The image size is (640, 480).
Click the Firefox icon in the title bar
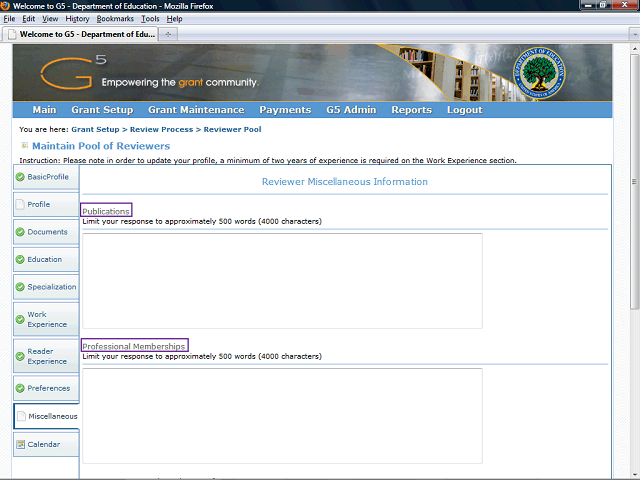click(5, 6)
